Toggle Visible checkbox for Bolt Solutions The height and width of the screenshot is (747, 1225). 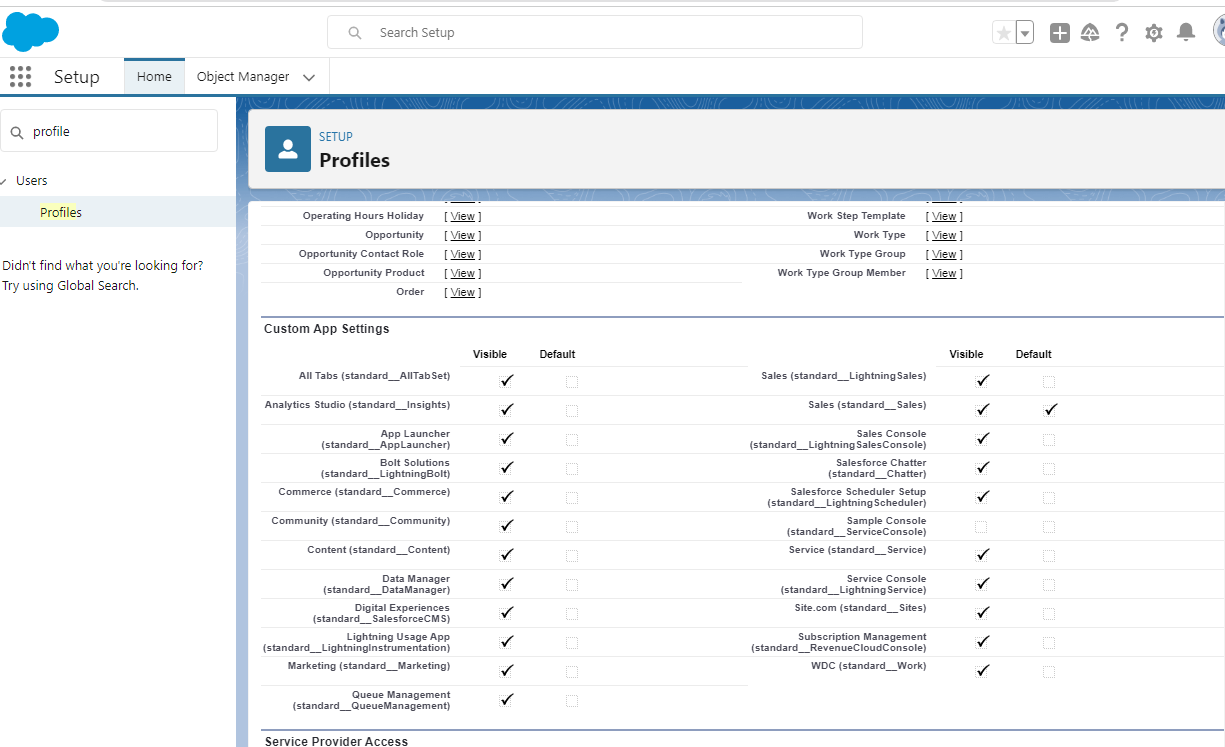507,468
